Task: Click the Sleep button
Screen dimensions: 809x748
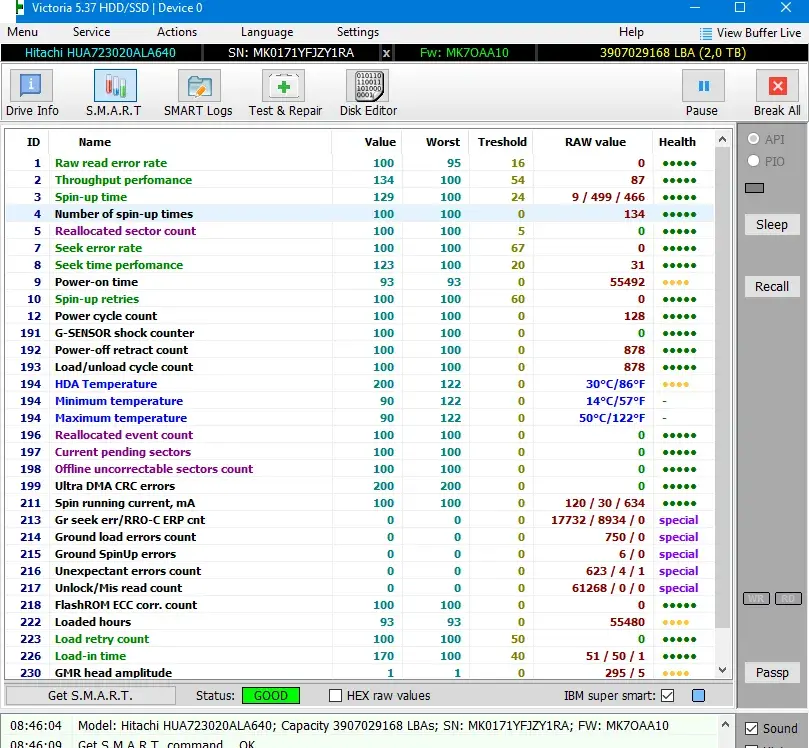Action: [772, 224]
